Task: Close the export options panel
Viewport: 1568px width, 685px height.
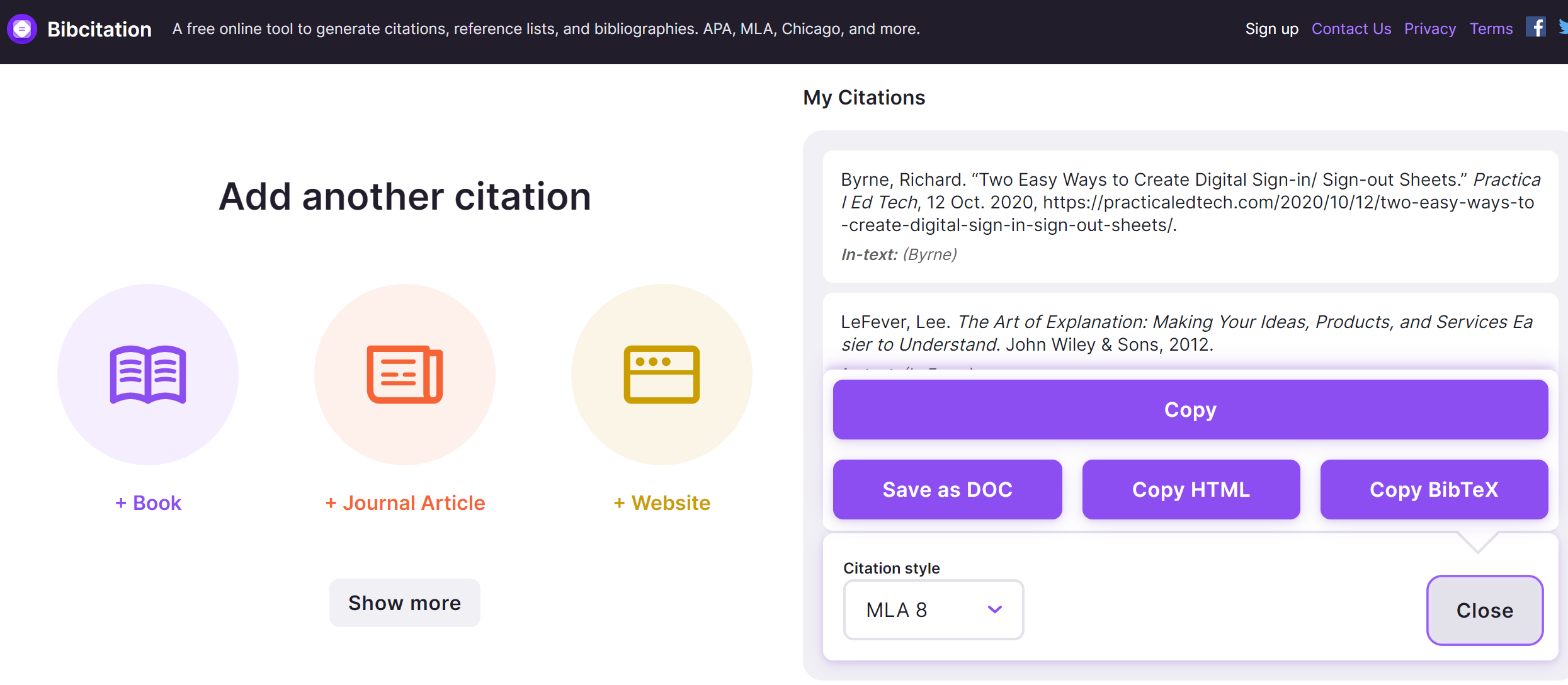Action: coord(1485,610)
